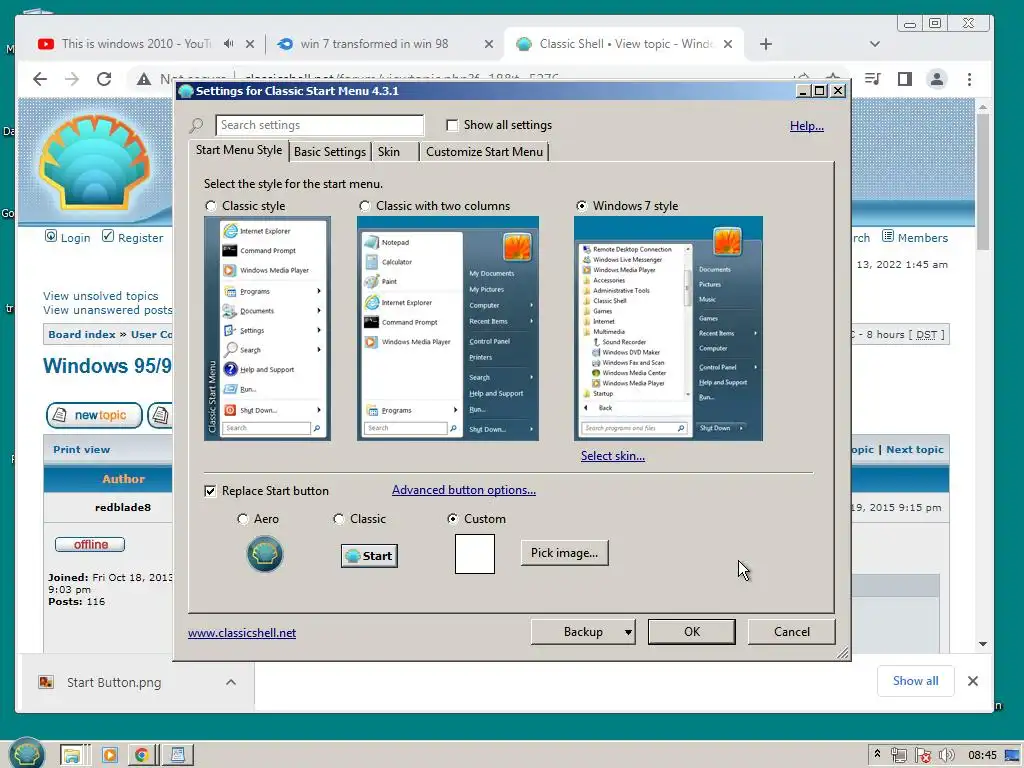Select the Windows 7 style radio button
1024x768 pixels.
581,206
